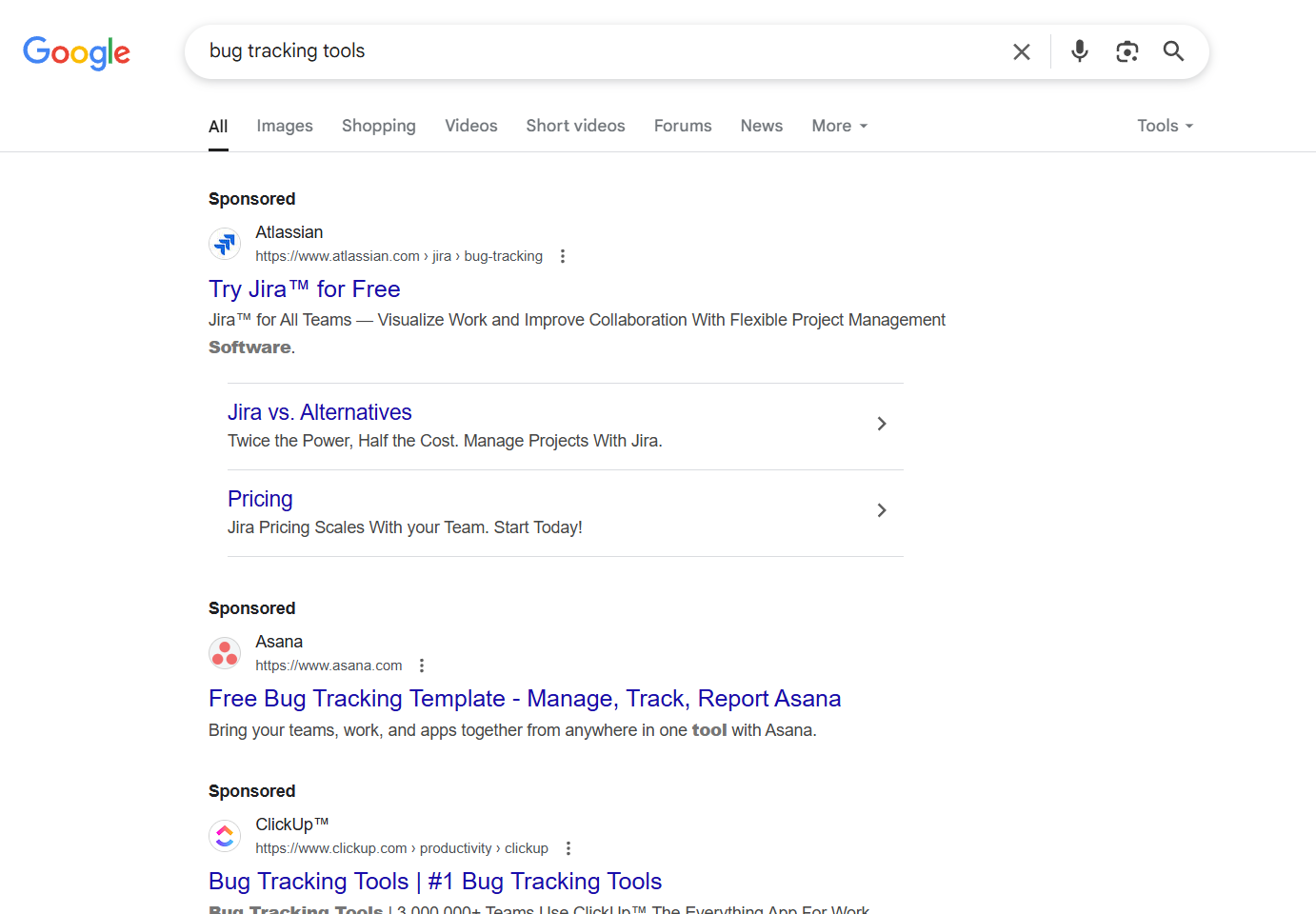The width and height of the screenshot is (1316, 914).
Task: Click 'Bring your teams, work, and apps' text
Action: 512,730
